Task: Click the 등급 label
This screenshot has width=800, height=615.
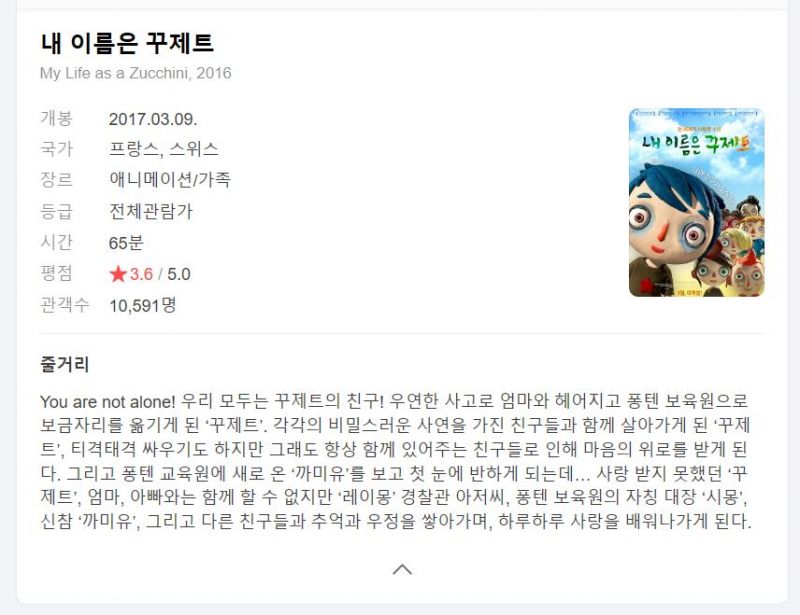Action: click(57, 211)
